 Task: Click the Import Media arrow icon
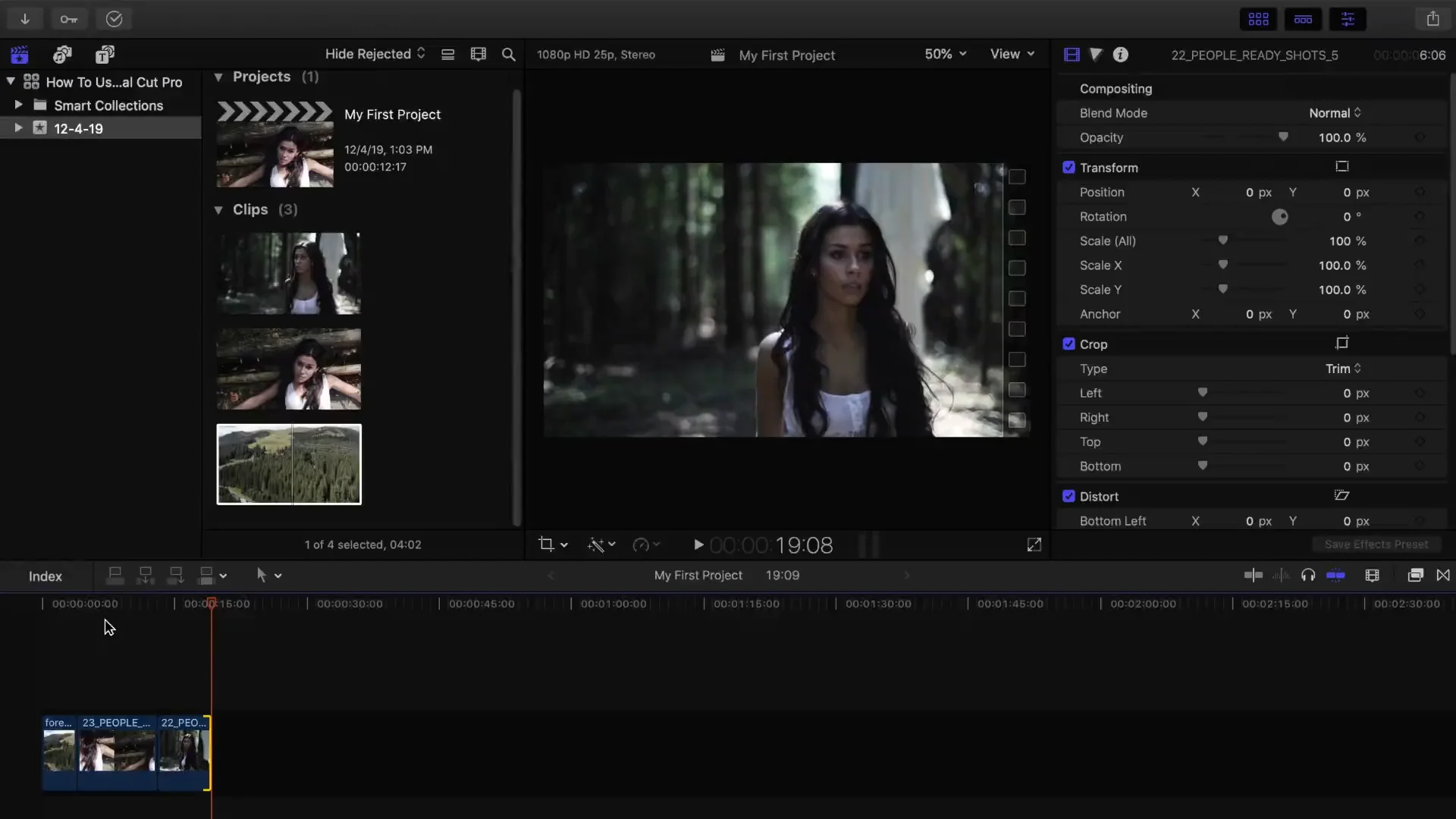[x=25, y=19]
